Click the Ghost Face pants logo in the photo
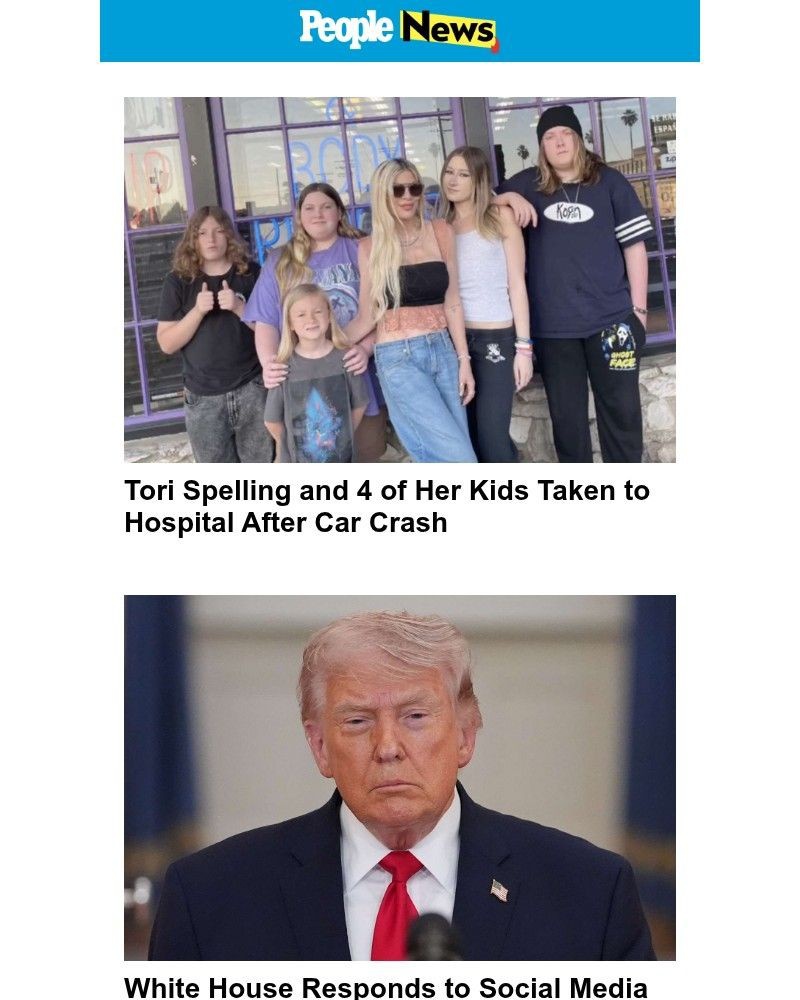 (x=619, y=348)
